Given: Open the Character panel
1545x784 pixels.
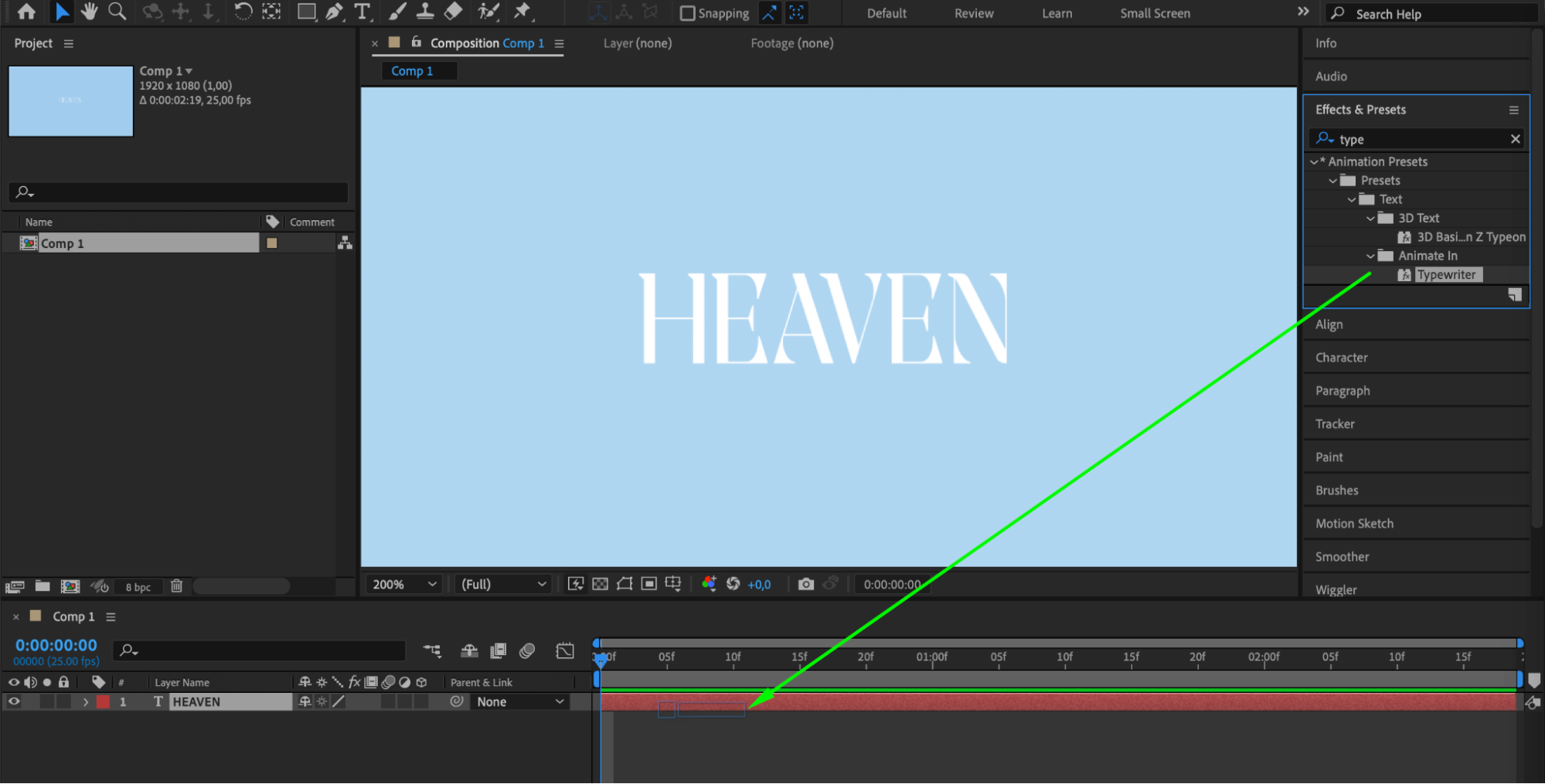Looking at the screenshot, I should [x=1341, y=358].
